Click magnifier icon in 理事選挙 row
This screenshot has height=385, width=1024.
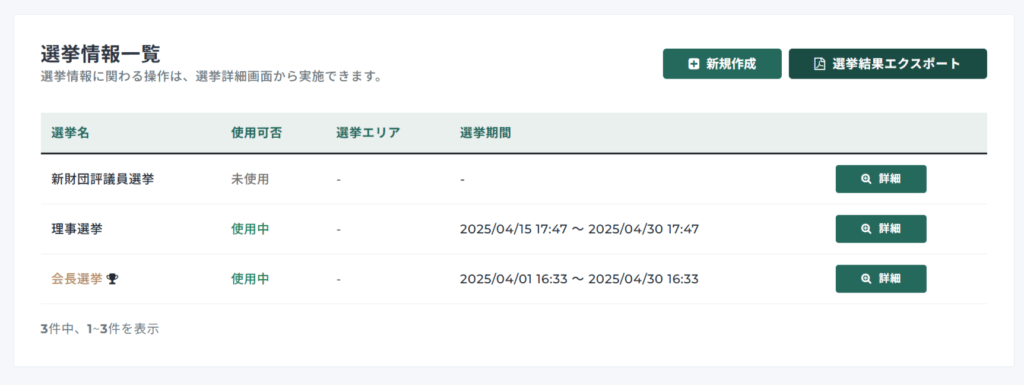click(866, 229)
